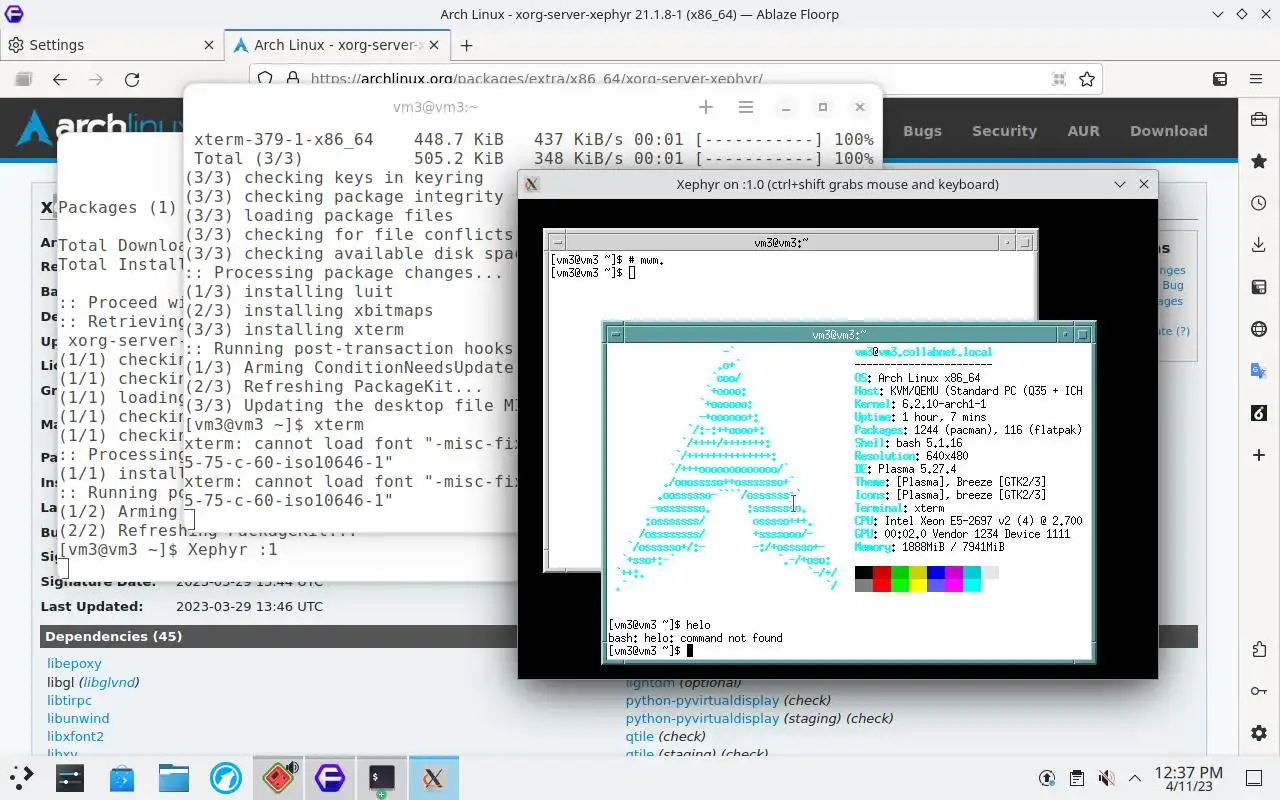
Task: Open Passwords key icon in sidebar
Action: coord(1259,691)
